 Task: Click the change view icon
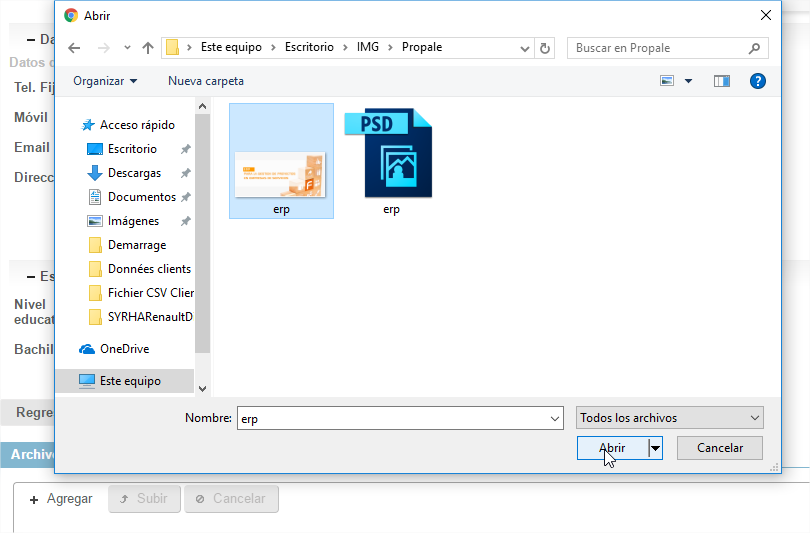click(x=667, y=81)
